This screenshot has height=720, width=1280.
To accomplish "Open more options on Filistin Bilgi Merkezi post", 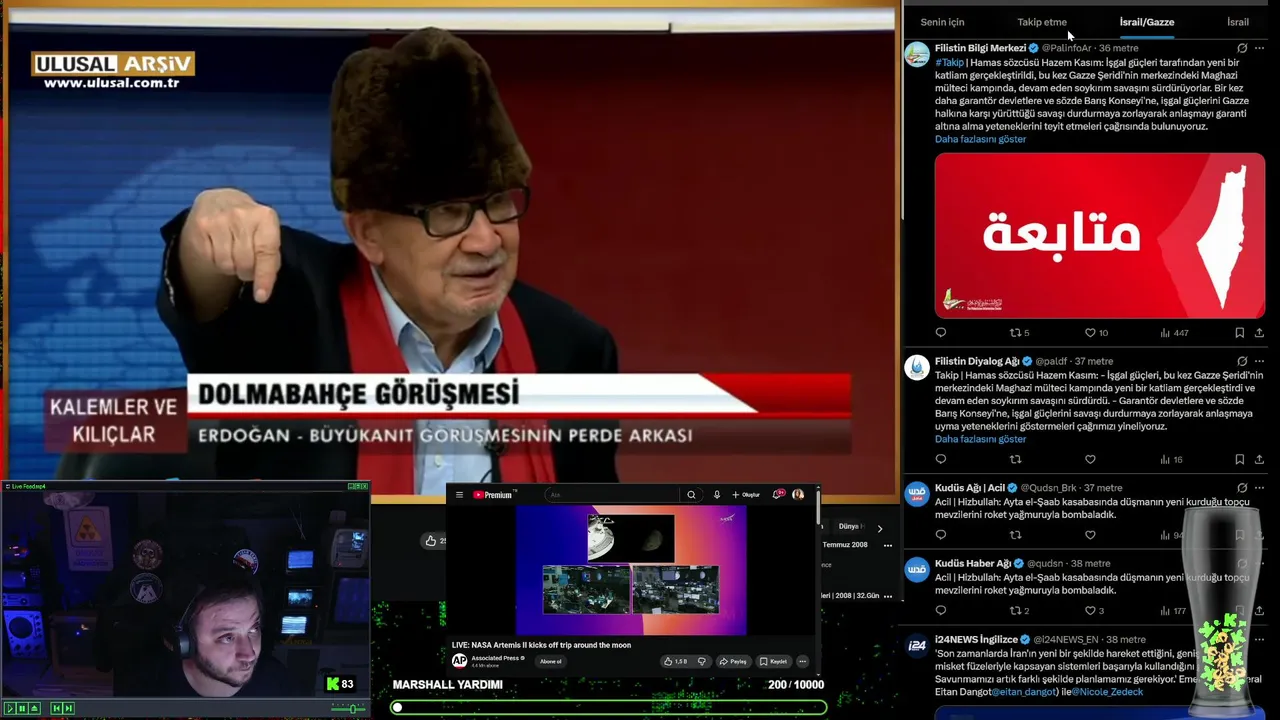I will click(1259, 48).
